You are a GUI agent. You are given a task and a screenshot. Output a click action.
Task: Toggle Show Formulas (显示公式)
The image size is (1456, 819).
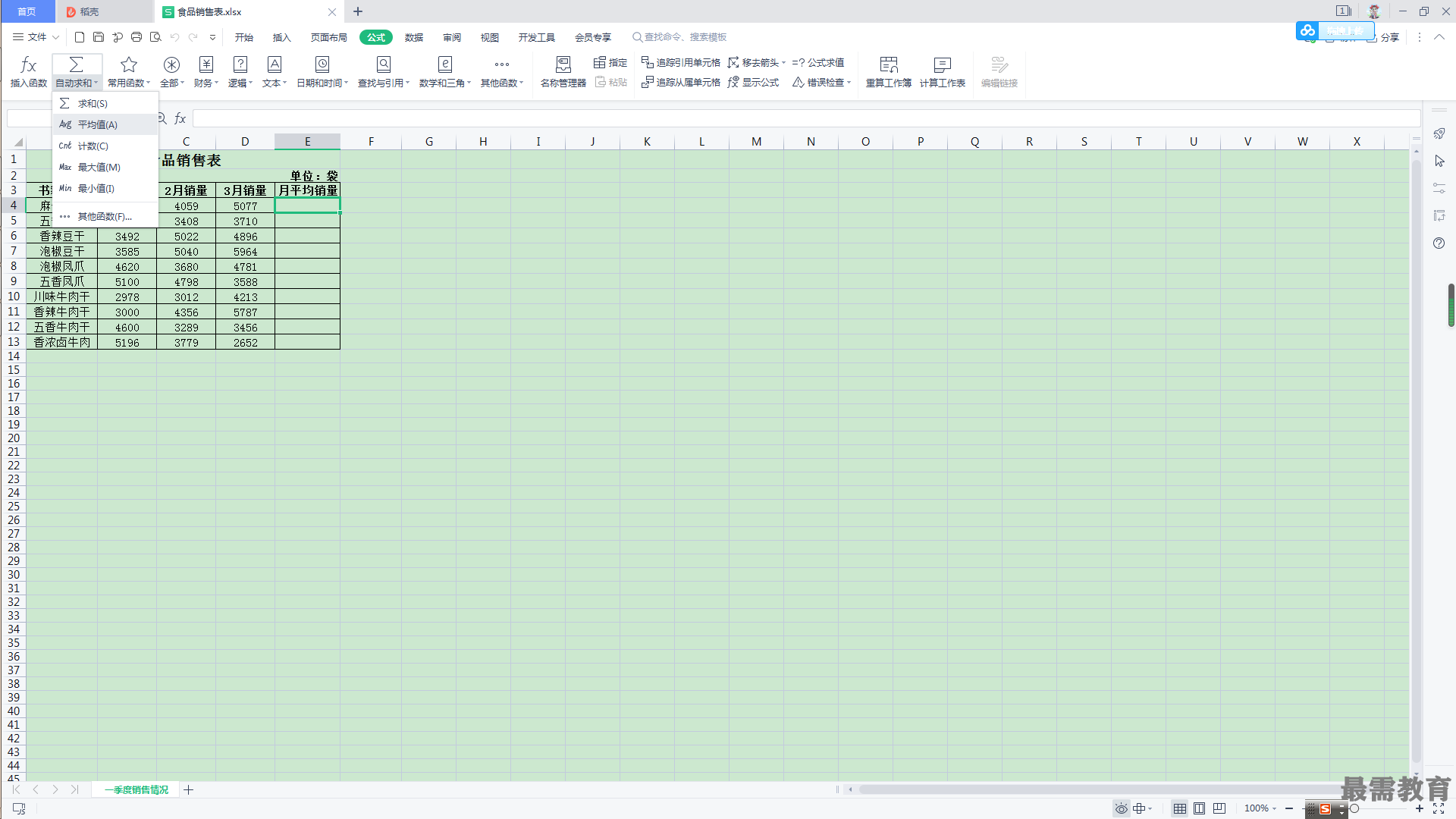753,82
